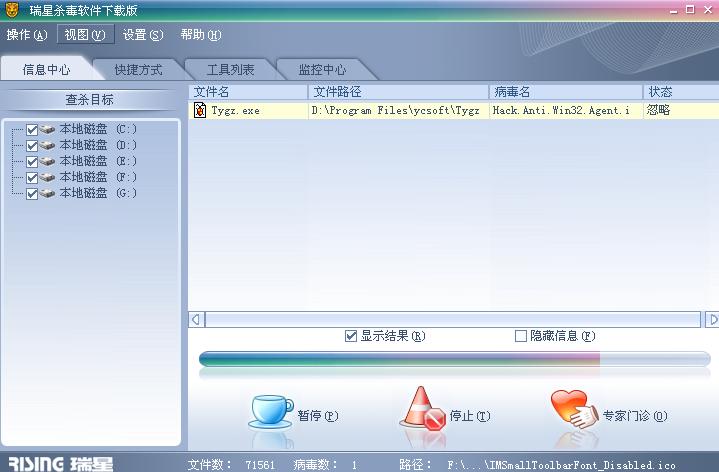
Task: Click the disk drive icon for D:
Action: pyautogui.click(x=47, y=145)
